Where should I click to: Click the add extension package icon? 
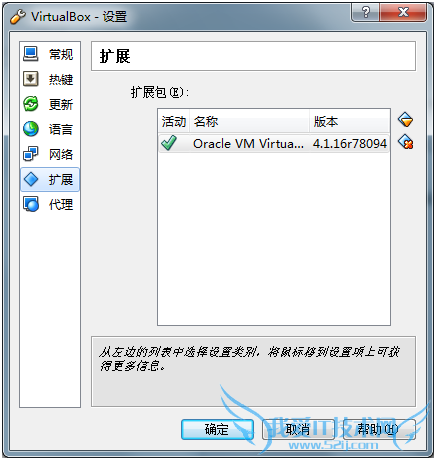[406, 120]
